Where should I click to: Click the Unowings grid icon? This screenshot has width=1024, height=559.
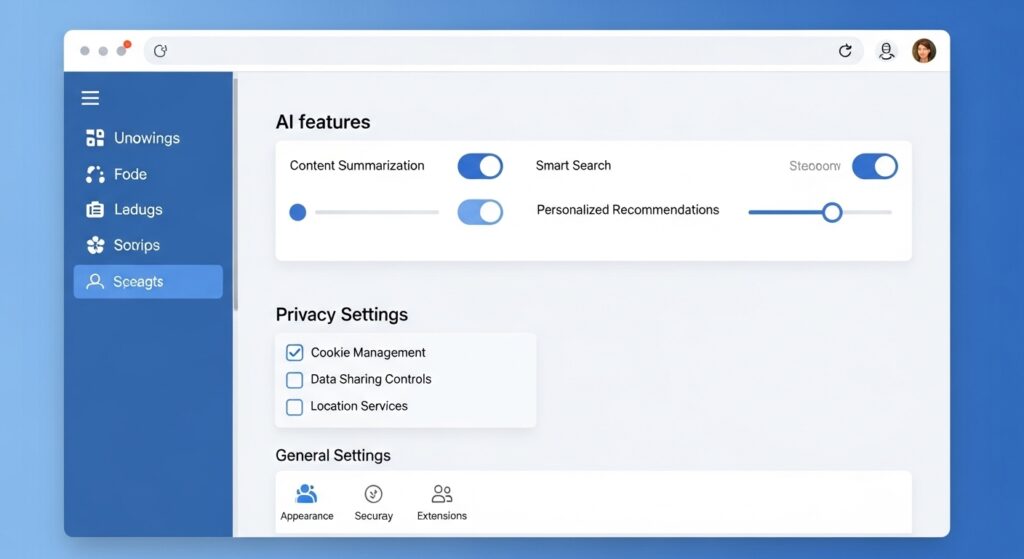point(95,138)
